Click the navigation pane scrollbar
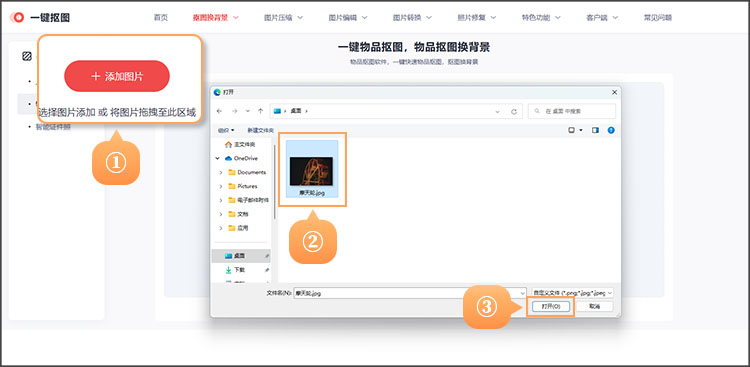This screenshot has width=750, height=367. point(275,182)
